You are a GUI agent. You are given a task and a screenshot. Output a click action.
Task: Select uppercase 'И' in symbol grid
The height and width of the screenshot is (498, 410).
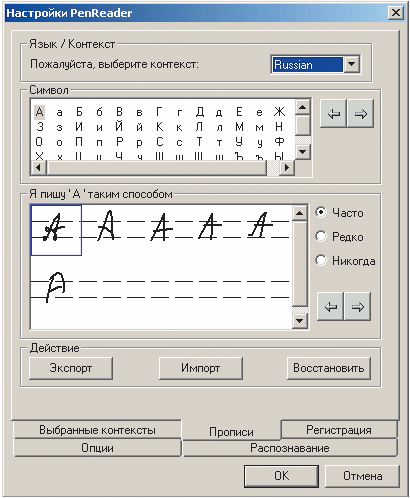(79, 127)
